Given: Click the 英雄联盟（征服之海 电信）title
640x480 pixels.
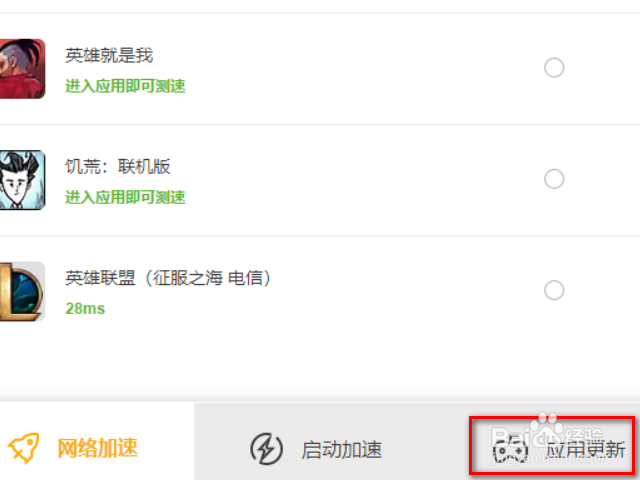Looking at the screenshot, I should [x=168, y=278].
